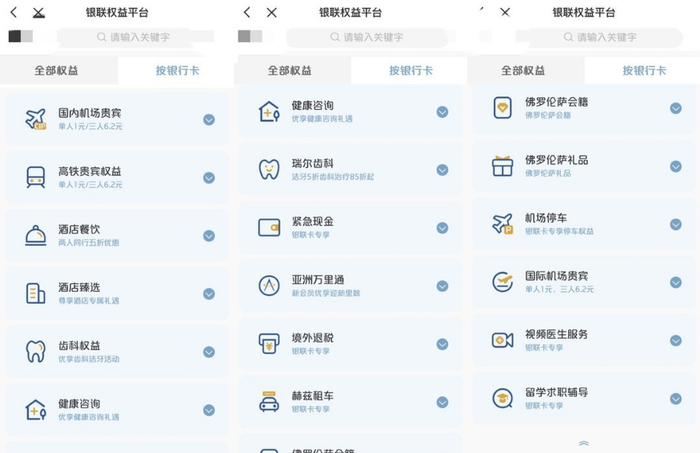Tap the cloche dish icon for 酒店餐饮
This screenshot has width=700, height=453.
pos(36,236)
